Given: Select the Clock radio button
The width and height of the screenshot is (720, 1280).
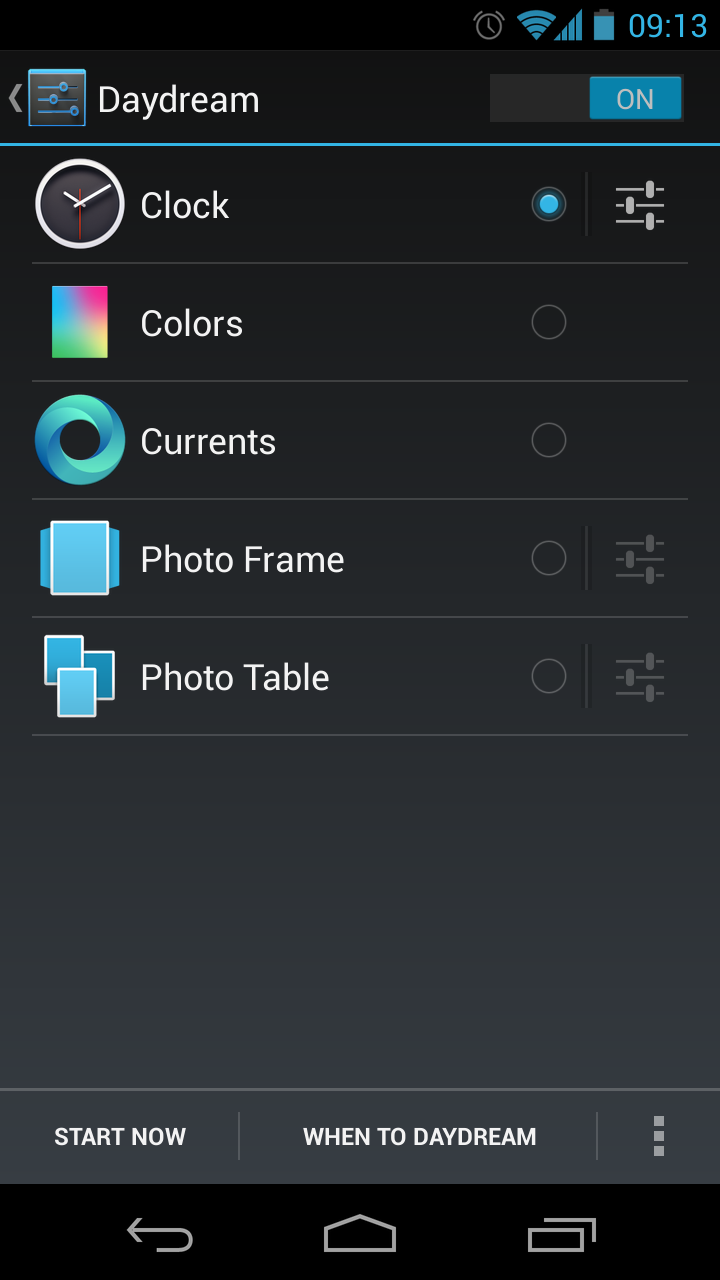Looking at the screenshot, I should 548,205.
